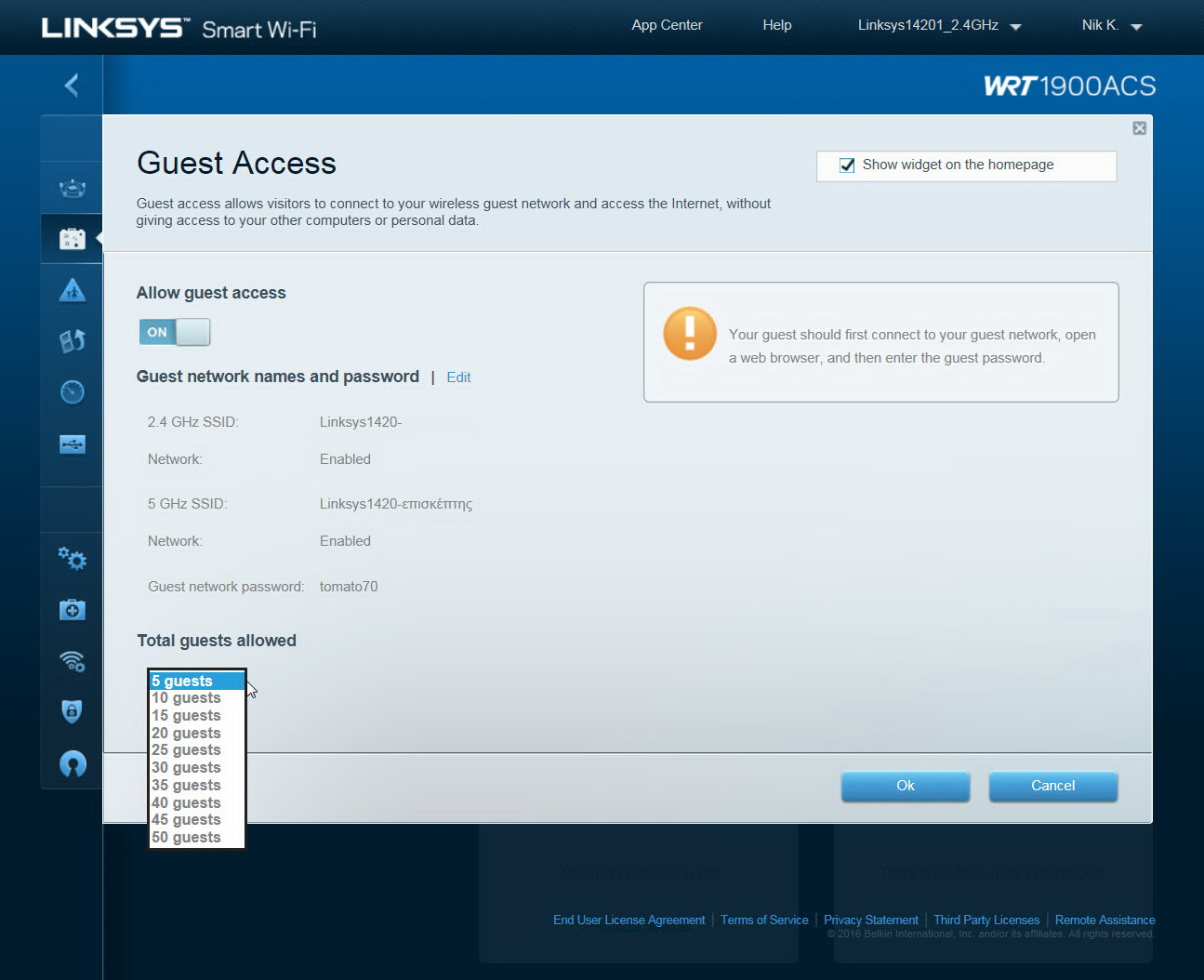This screenshot has width=1204, height=980.
Task: Open the OpenVPN server sidebar icon
Action: click(73, 763)
